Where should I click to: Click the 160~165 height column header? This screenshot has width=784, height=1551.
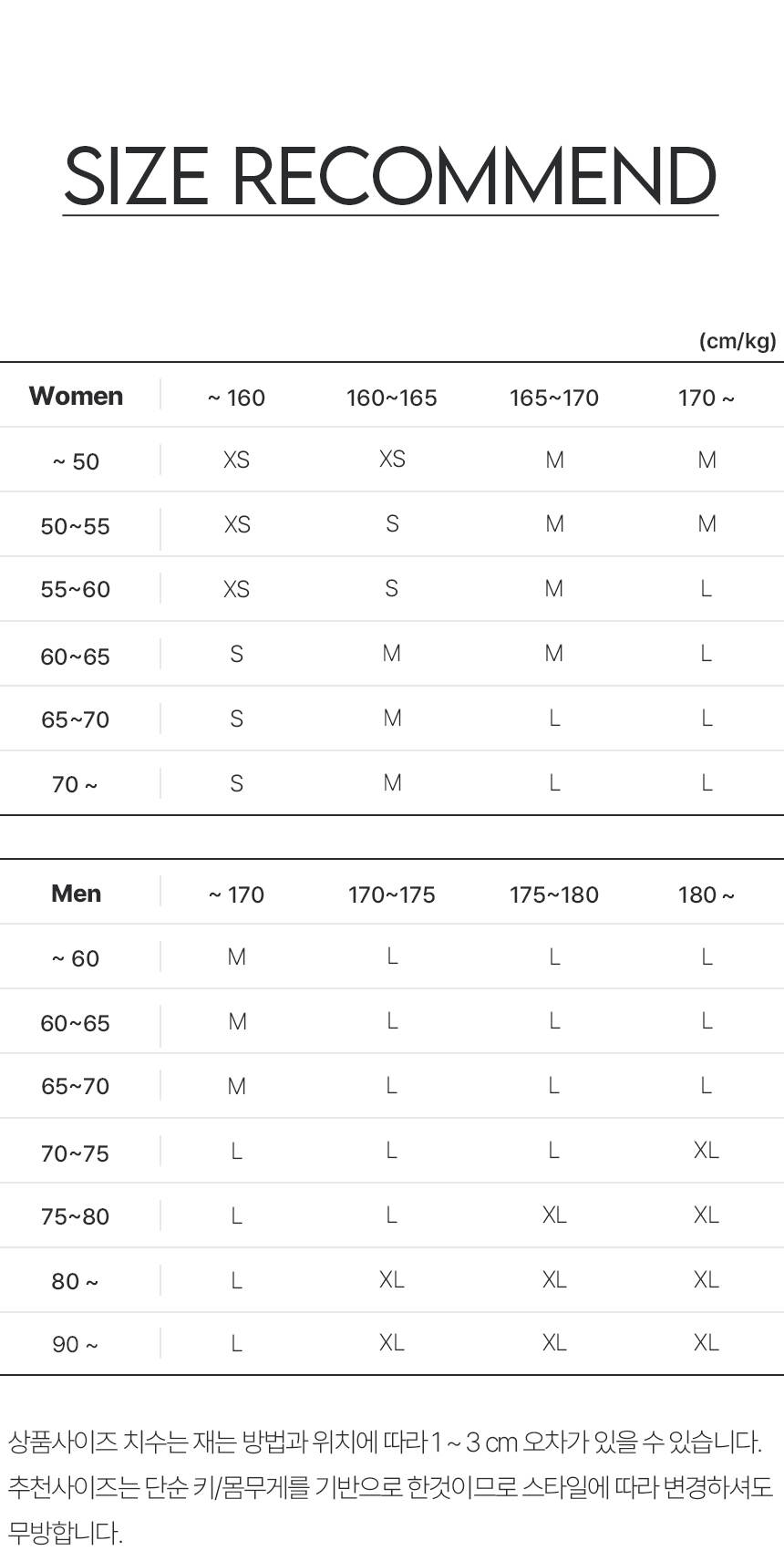point(391,398)
